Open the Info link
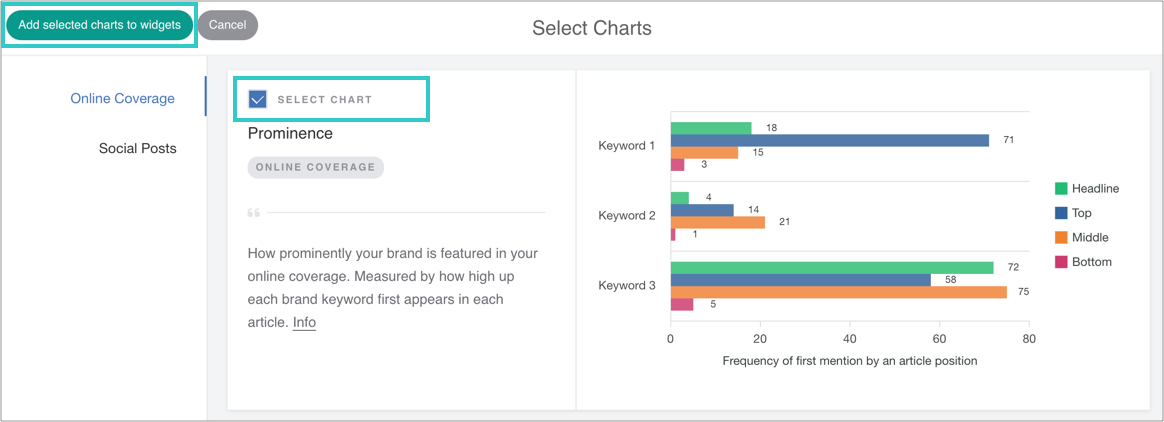Image resolution: width=1164 pixels, height=422 pixels. 304,322
